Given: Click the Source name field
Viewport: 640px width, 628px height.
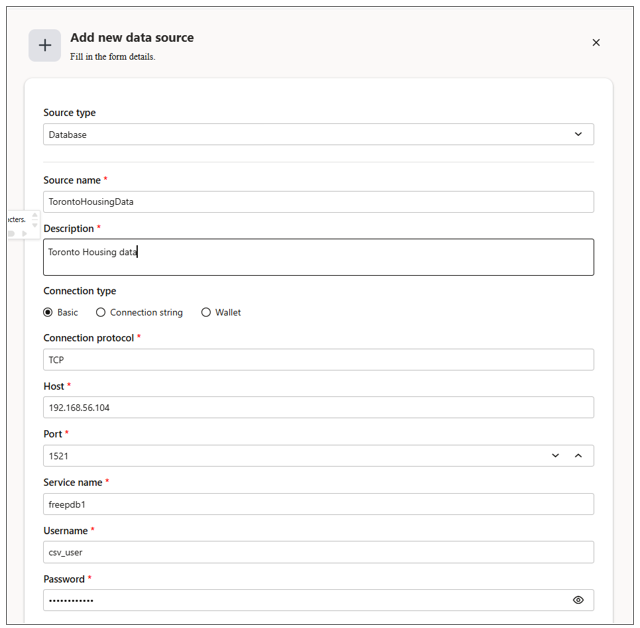Looking at the screenshot, I should pos(318,202).
